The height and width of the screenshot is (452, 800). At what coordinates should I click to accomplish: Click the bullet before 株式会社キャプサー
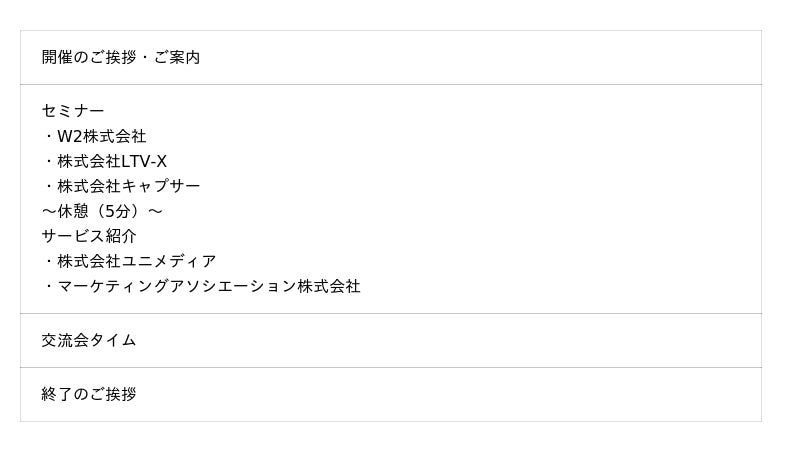tap(48, 186)
